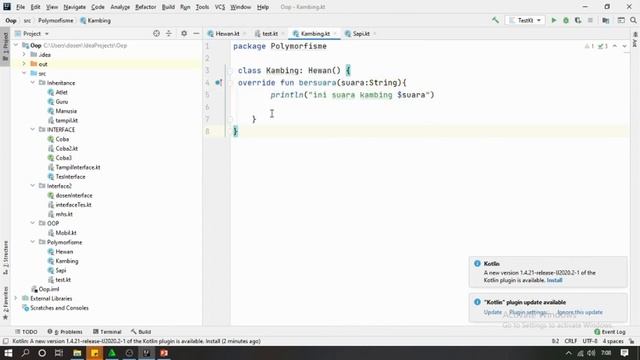
Task: Open the Problems tool window
Action: coord(65,332)
